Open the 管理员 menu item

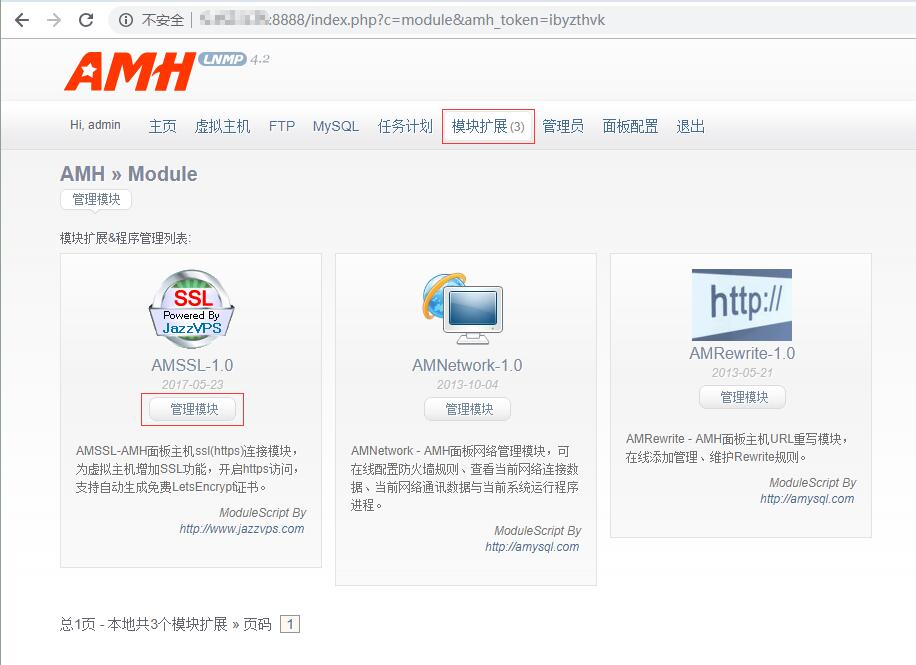(563, 126)
